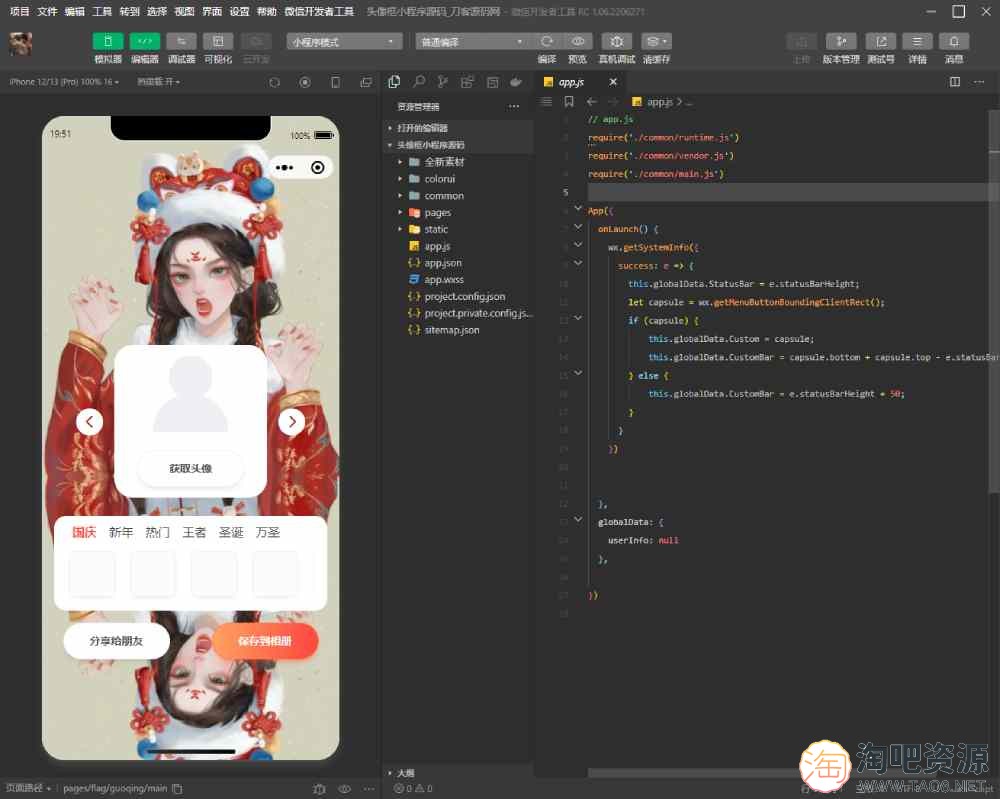Viewport: 1000px width, 799px height.
Task: Expand the 大纲 outline section
Action: pos(458,773)
